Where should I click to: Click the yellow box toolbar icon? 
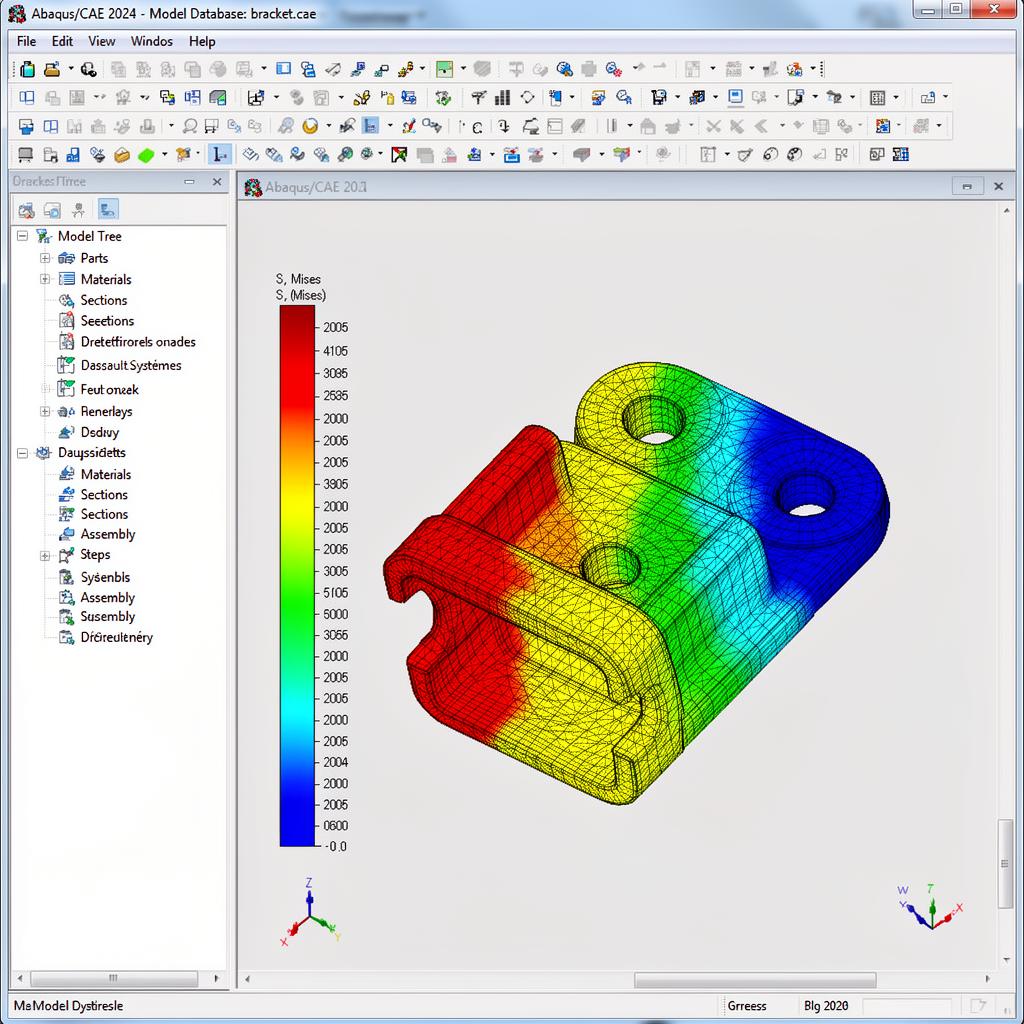(x=122, y=155)
